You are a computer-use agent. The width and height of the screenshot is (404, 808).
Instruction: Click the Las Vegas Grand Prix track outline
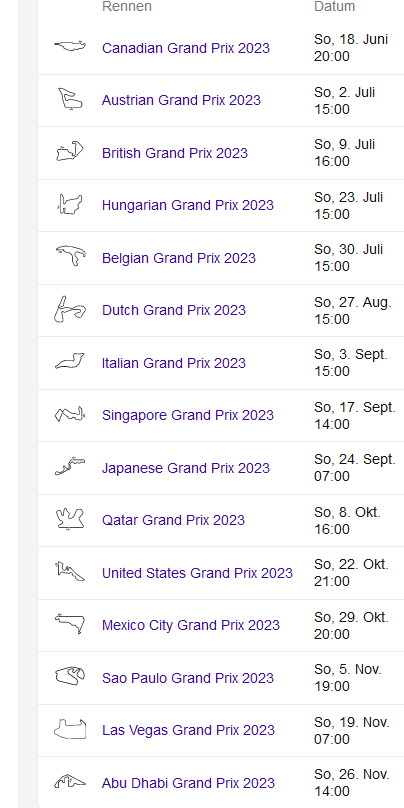70,729
